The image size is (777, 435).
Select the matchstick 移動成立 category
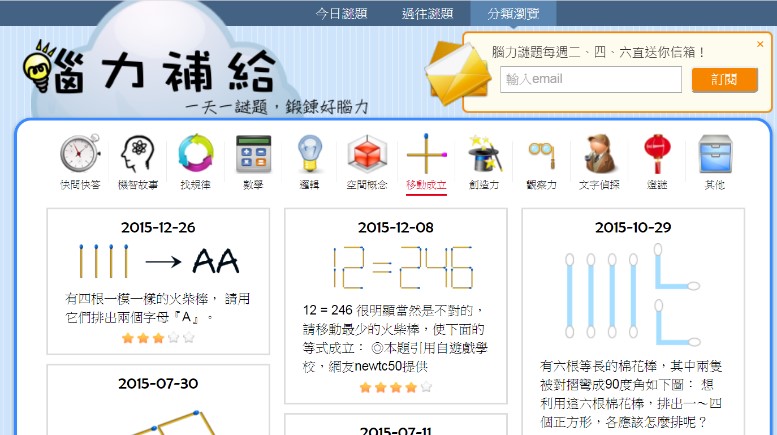[426, 156]
